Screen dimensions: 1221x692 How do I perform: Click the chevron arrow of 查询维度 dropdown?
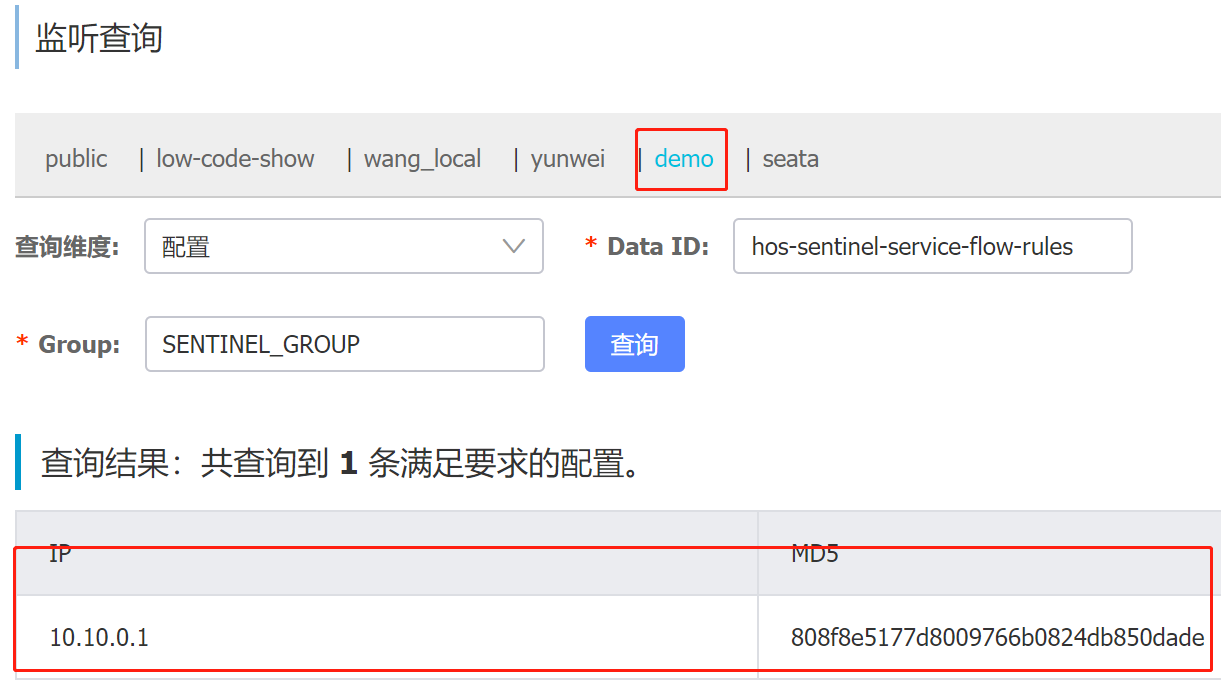tap(514, 246)
